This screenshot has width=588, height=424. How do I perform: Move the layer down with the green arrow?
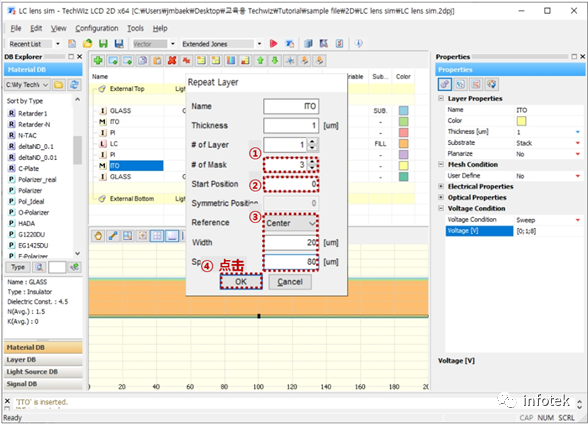point(275,60)
